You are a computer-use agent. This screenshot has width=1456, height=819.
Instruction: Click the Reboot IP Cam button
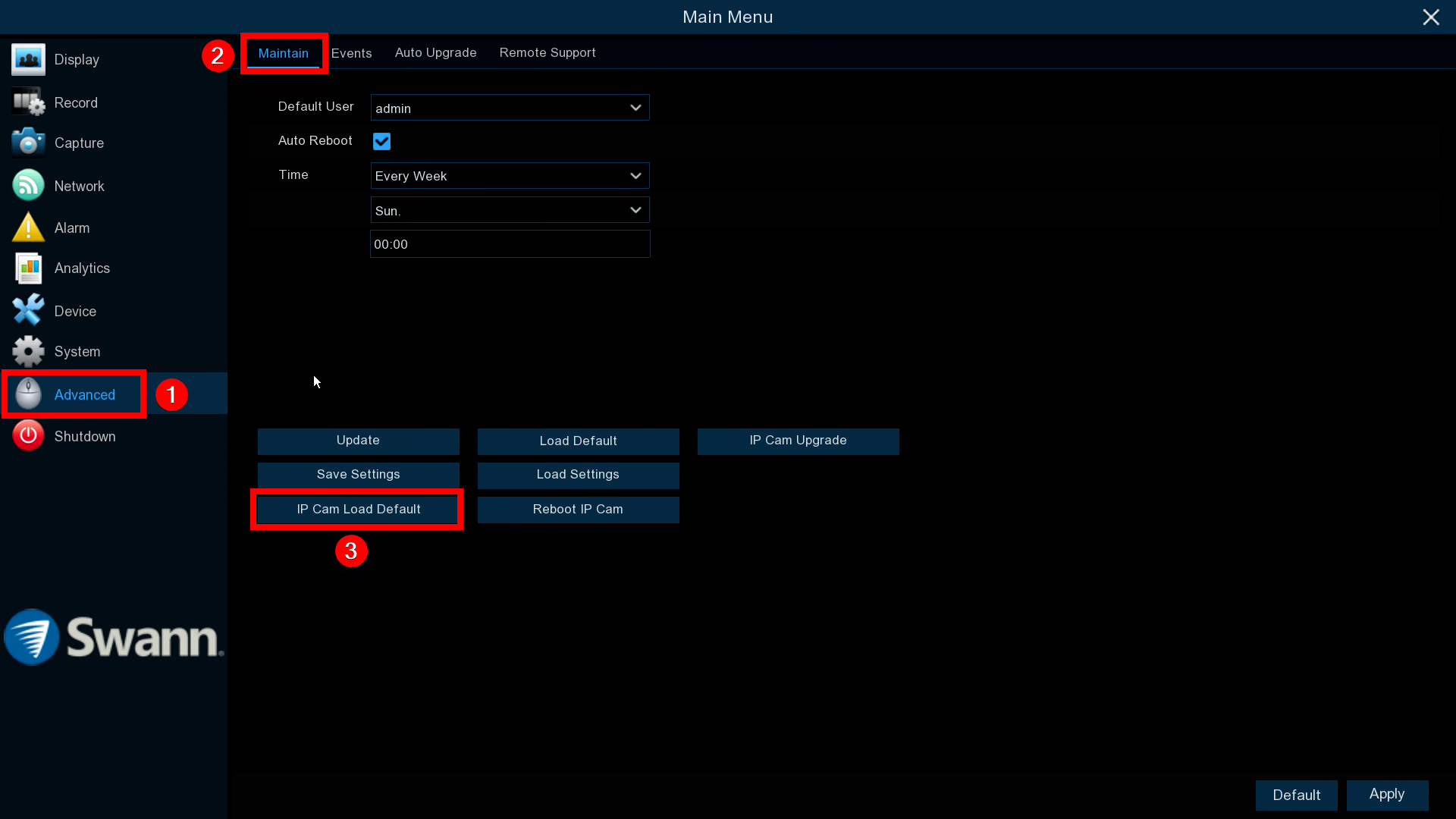click(578, 510)
